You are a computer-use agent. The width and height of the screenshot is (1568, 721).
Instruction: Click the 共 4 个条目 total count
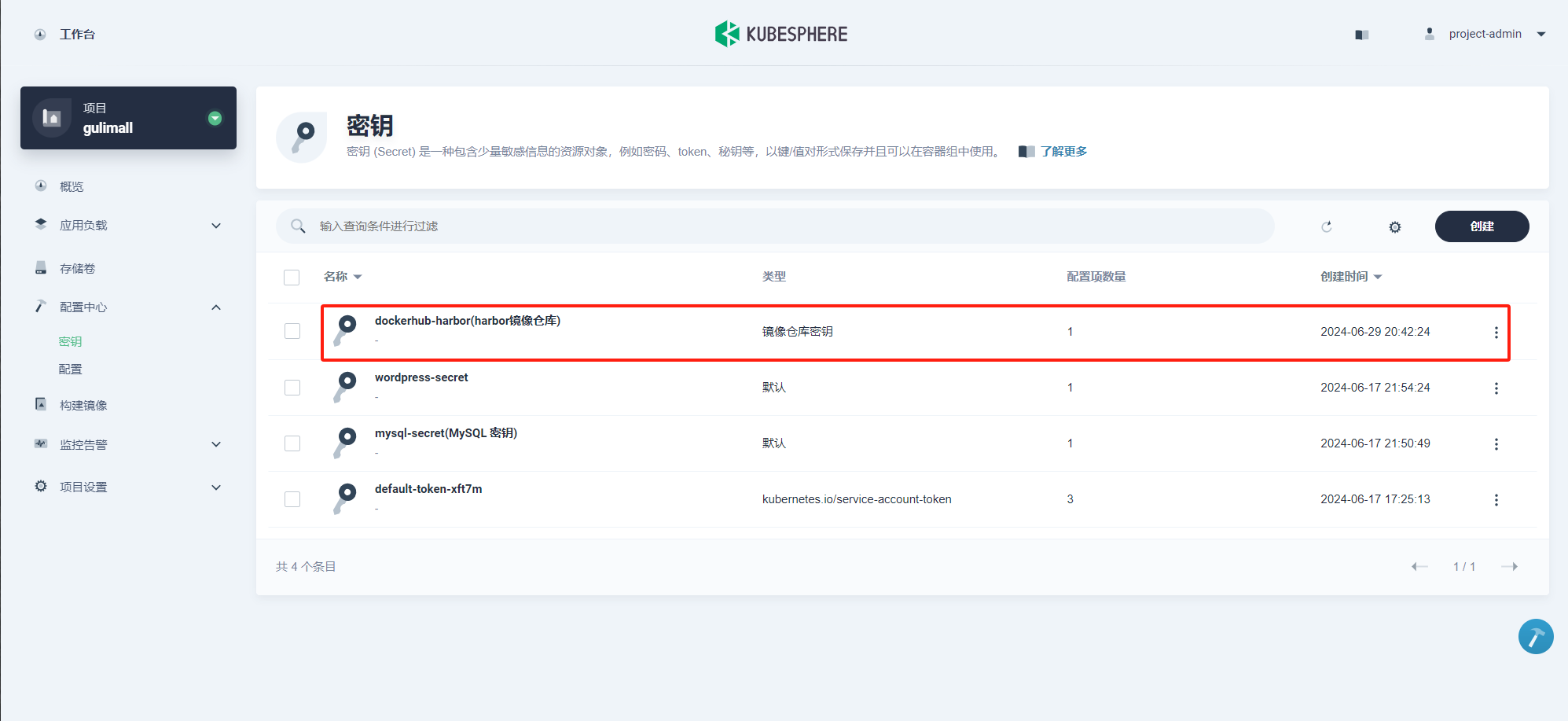pyautogui.click(x=306, y=567)
